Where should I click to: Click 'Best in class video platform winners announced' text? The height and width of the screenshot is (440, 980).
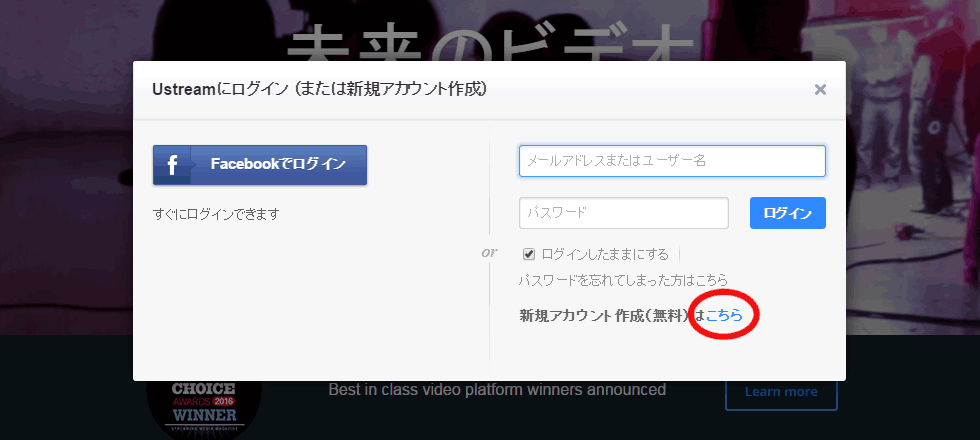pyautogui.click(x=497, y=390)
